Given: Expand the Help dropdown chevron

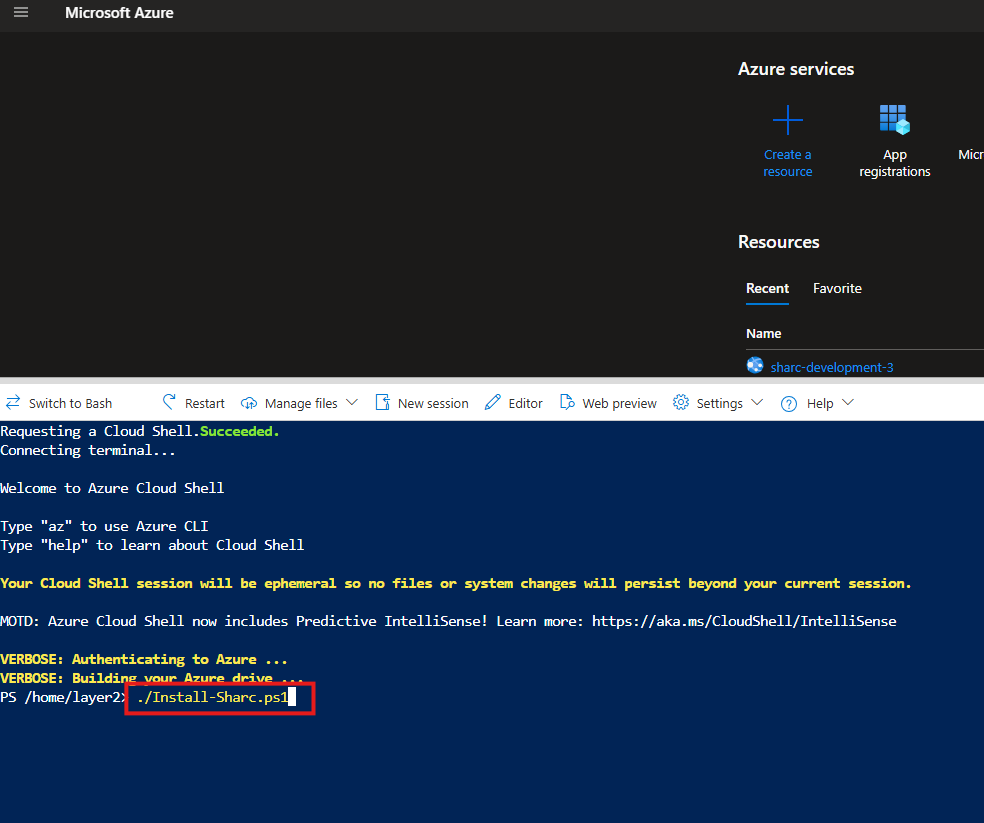Looking at the screenshot, I should 847,402.
